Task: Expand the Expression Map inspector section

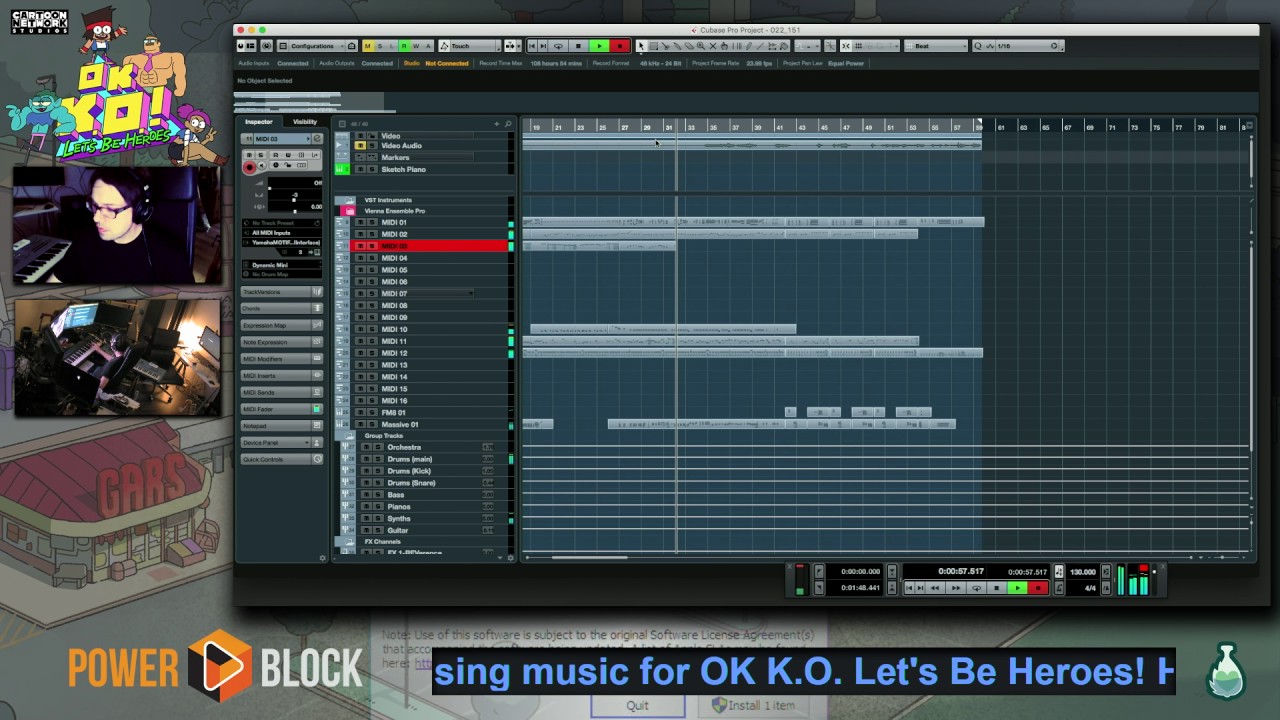Action: pyautogui.click(x=282, y=326)
